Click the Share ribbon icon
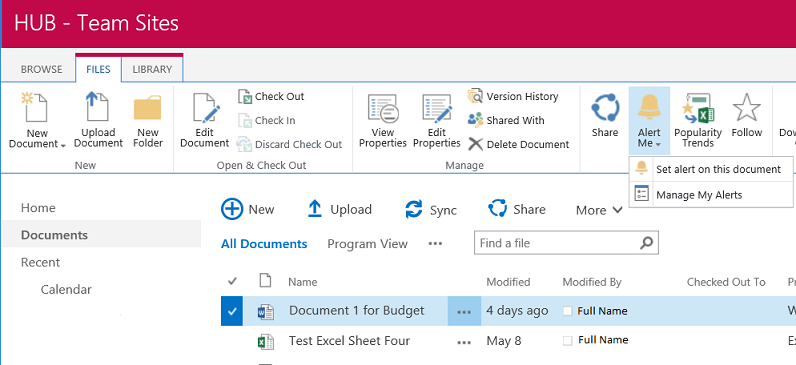This screenshot has width=796, height=365. tap(605, 108)
